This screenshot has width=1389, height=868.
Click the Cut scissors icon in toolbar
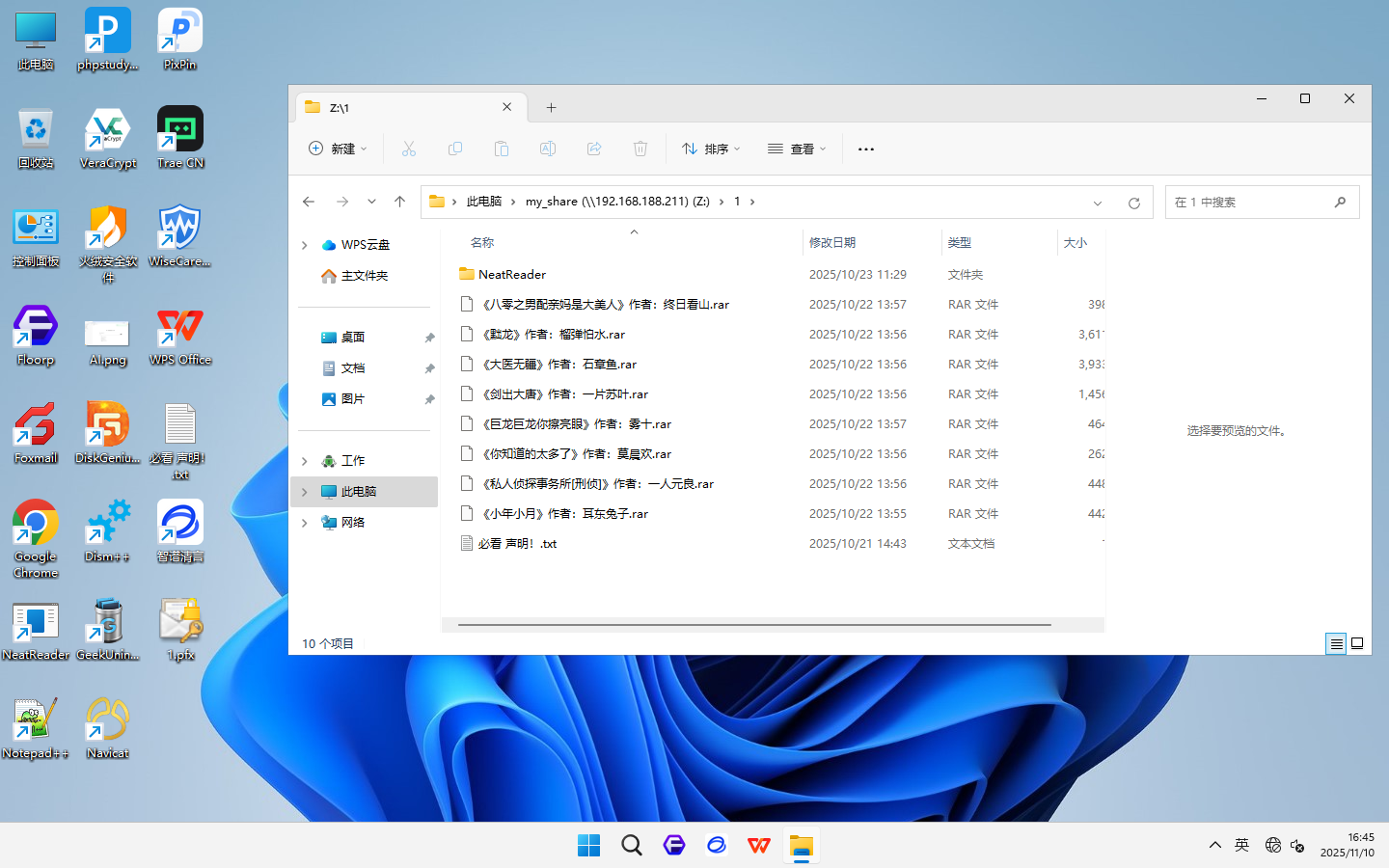click(x=409, y=149)
